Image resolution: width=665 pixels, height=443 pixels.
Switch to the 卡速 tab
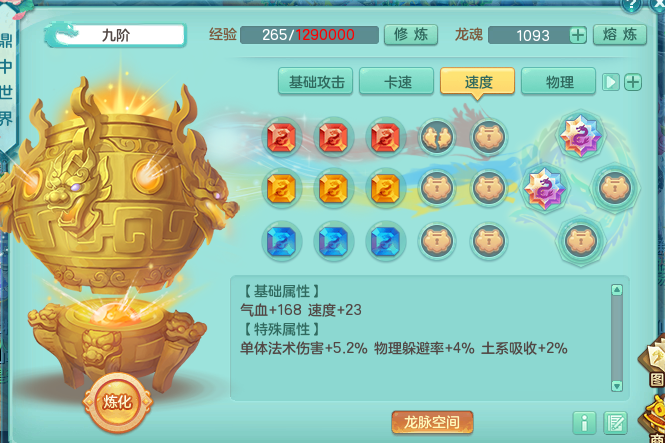coord(397,81)
